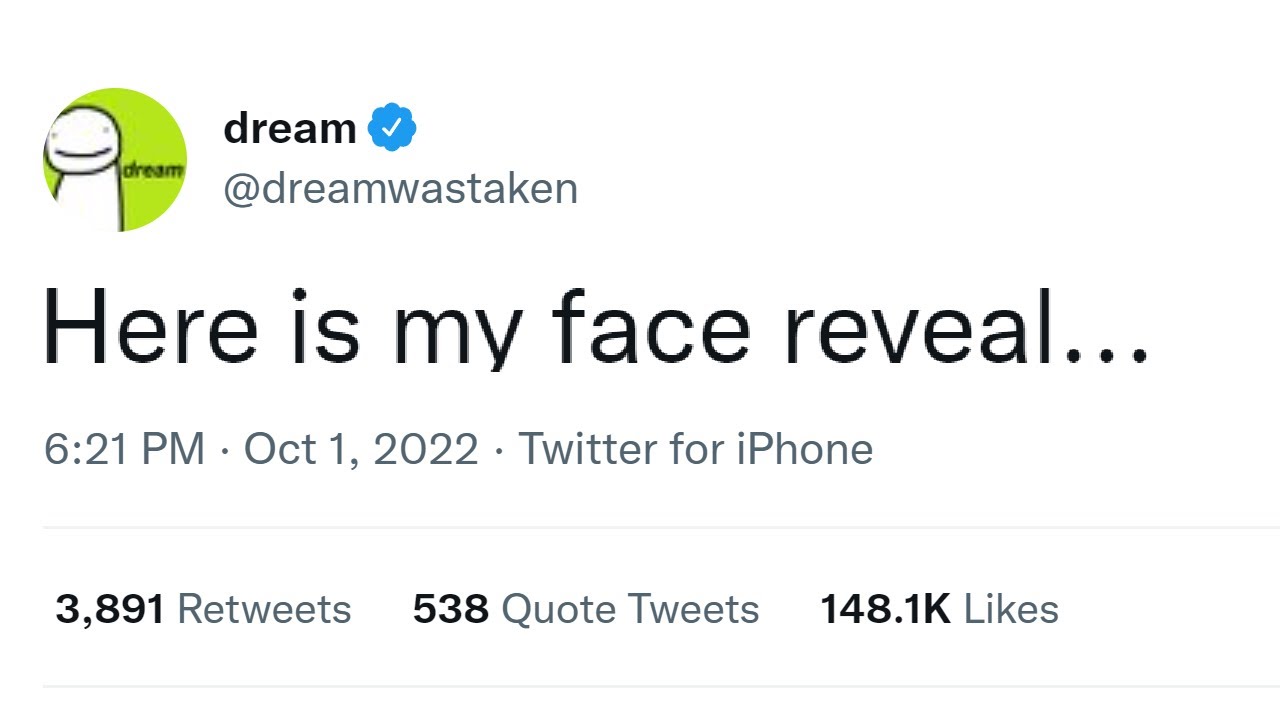The height and width of the screenshot is (720, 1280).
Task: Open dream's profile via display name
Action: (x=288, y=126)
